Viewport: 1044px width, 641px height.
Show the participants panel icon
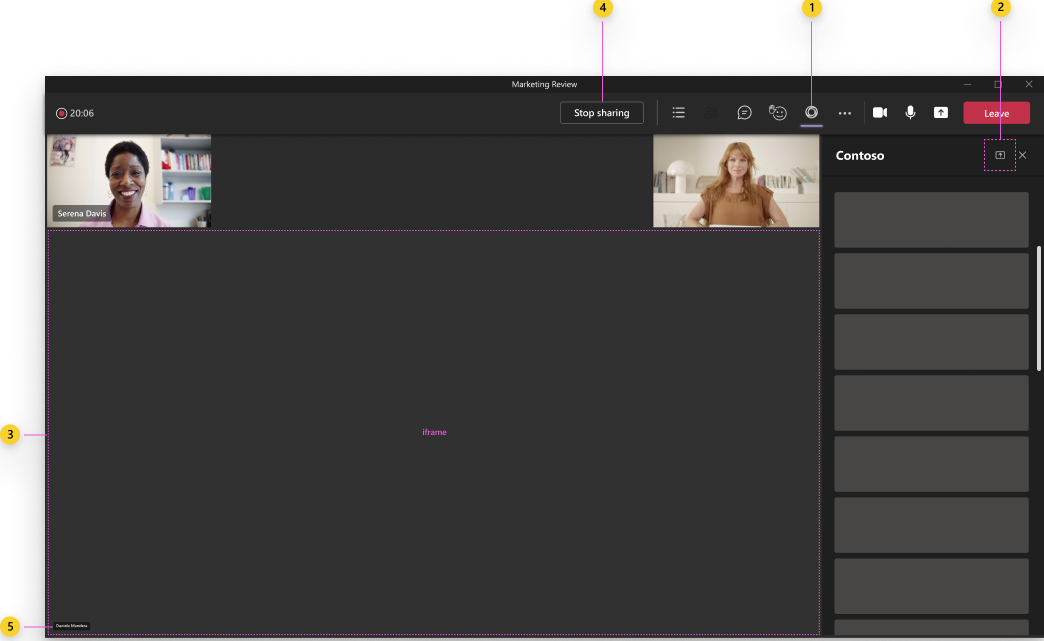[711, 112]
